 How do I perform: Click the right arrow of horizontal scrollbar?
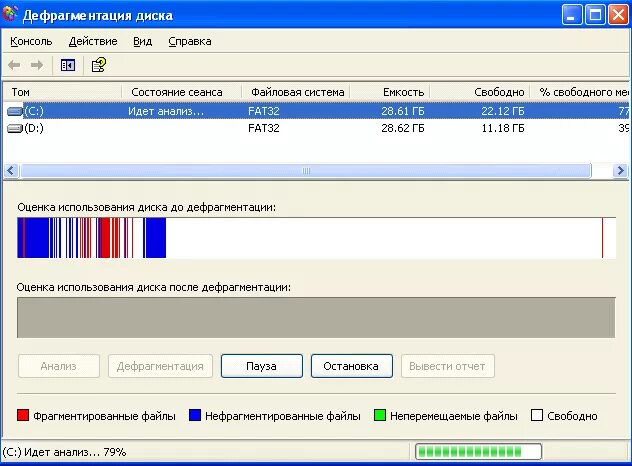620,171
